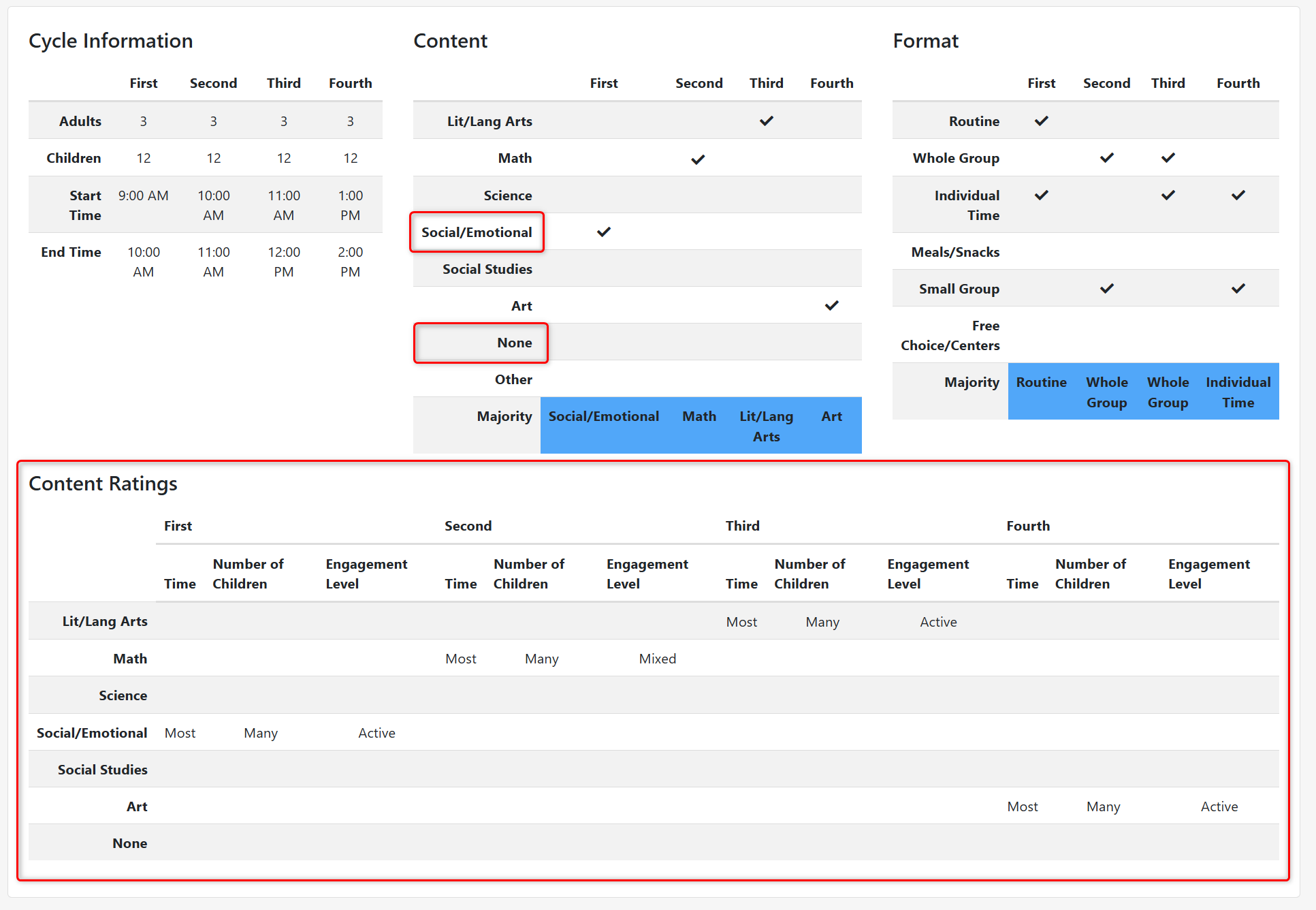Select the highlighted None content row label

tap(514, 343)
